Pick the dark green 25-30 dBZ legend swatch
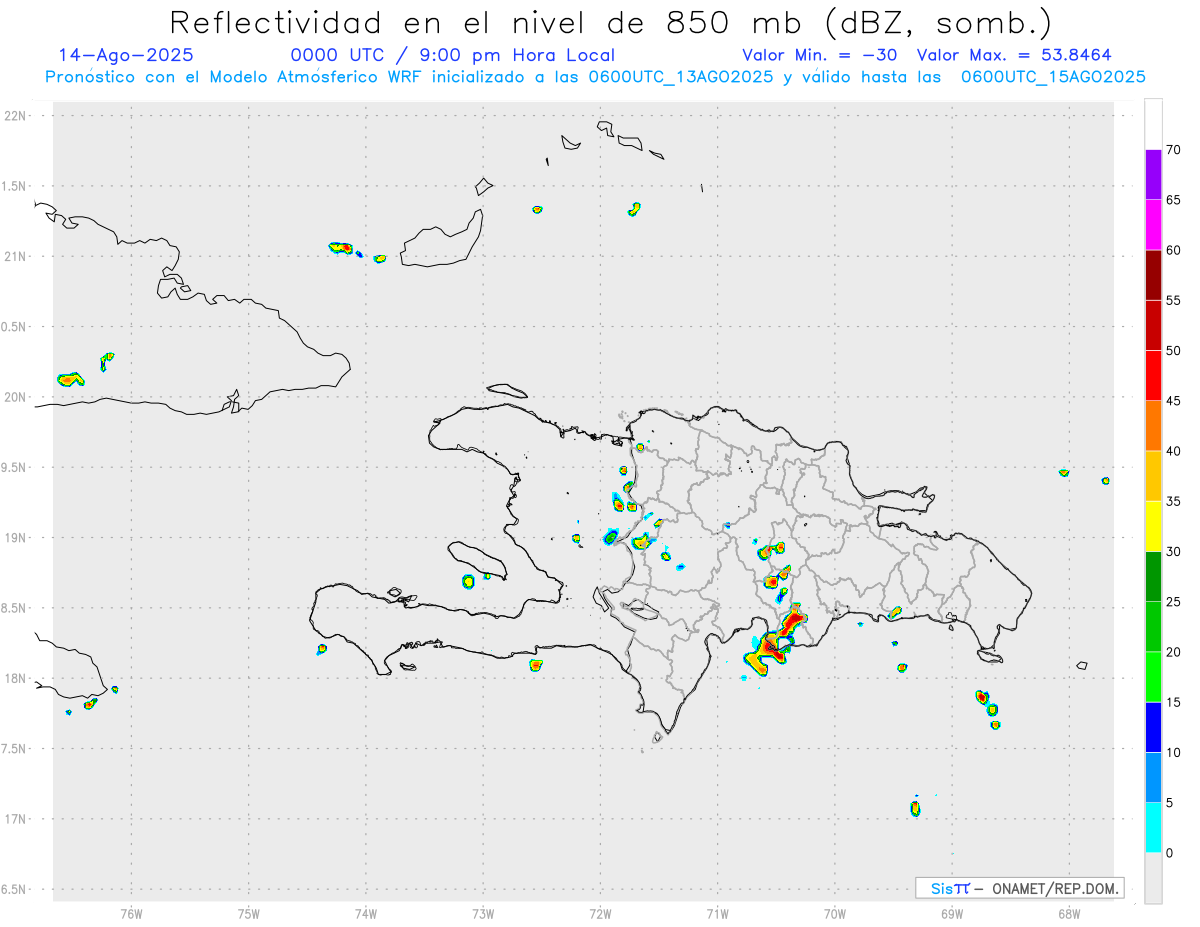 (x=1153, y=577)
